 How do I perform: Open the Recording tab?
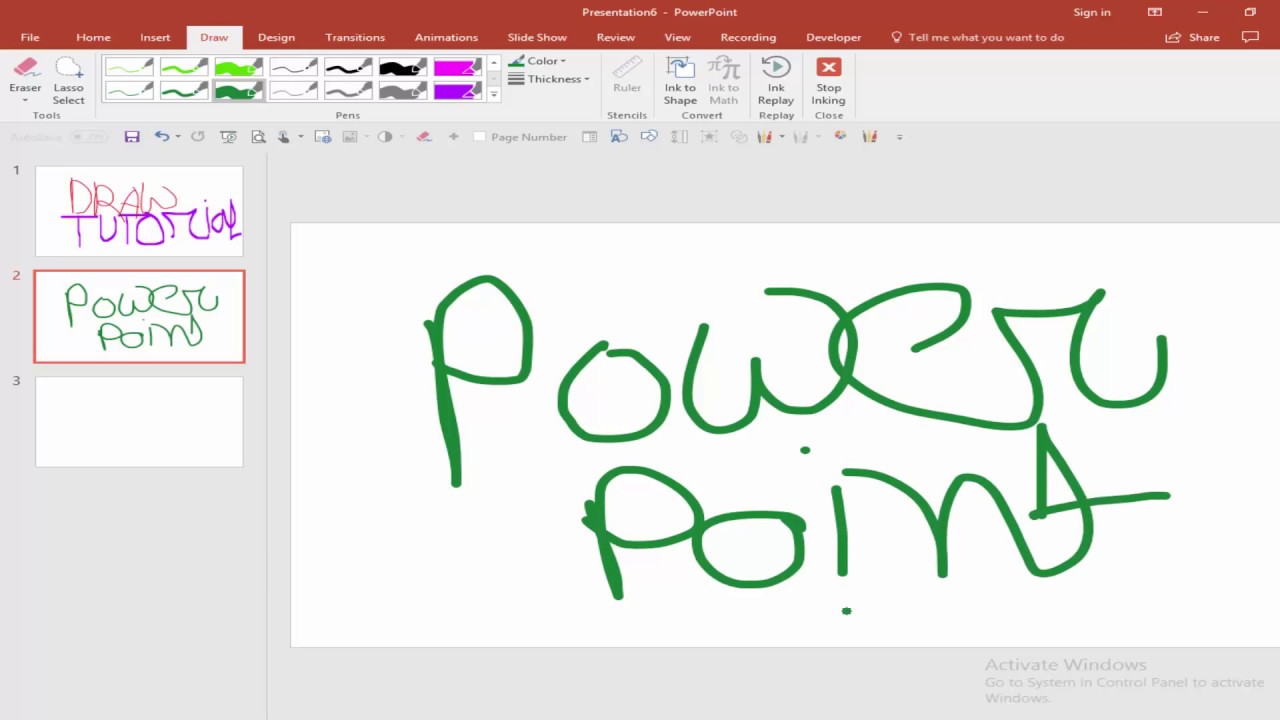(x=748, y=37)
